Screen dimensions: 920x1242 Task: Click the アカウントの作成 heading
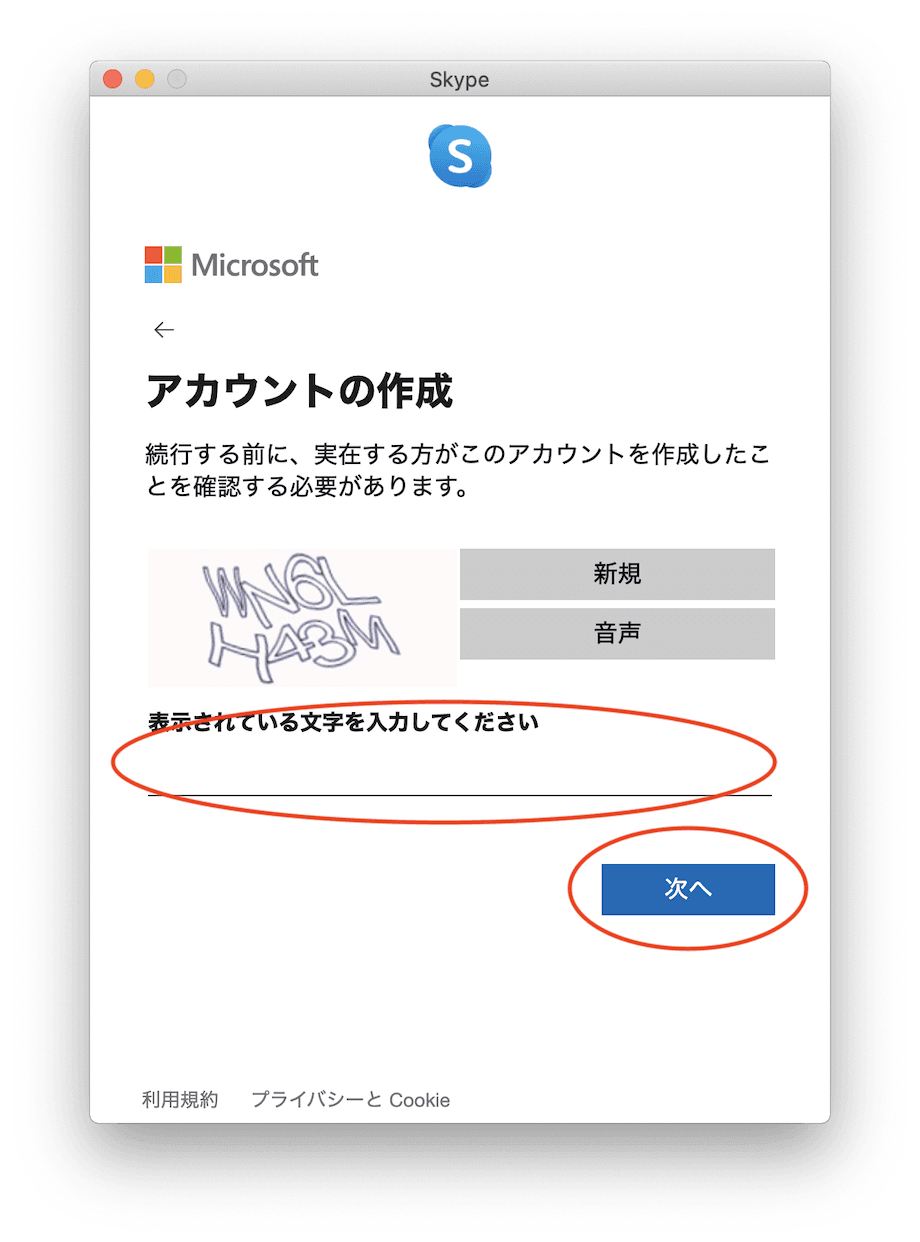300,392
